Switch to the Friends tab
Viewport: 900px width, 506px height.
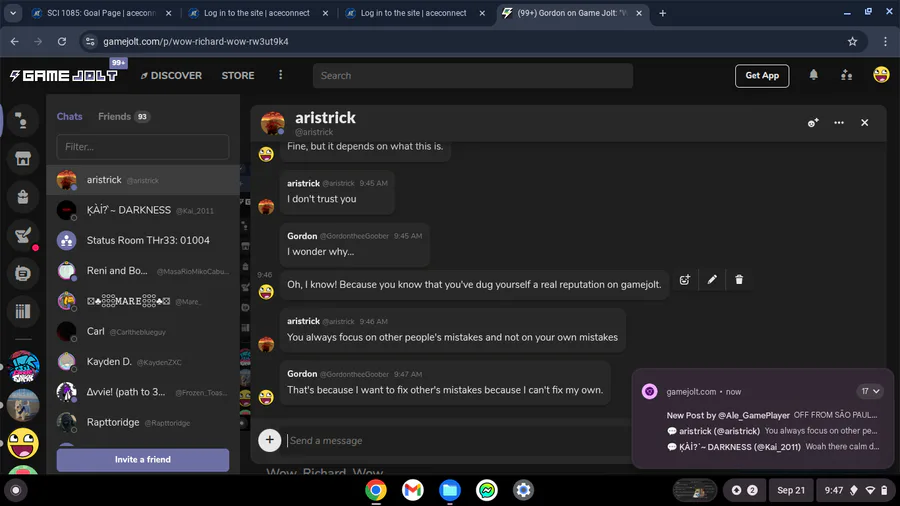pyautogui.click(x=123, y=116)
